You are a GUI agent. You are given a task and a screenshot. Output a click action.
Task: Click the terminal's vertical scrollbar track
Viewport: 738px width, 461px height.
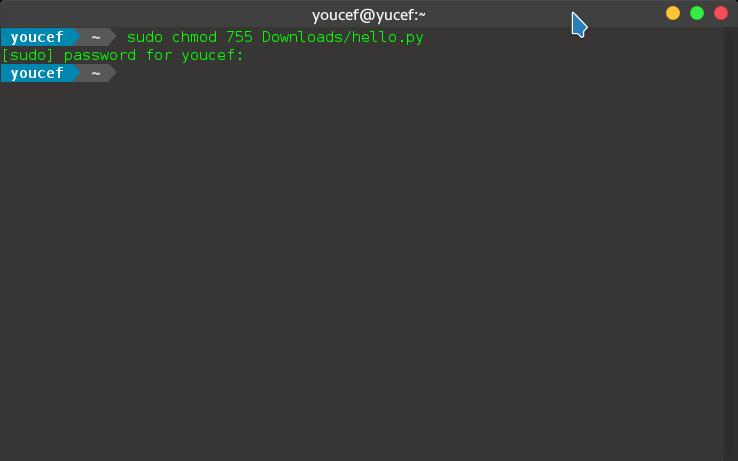[730, 244]
